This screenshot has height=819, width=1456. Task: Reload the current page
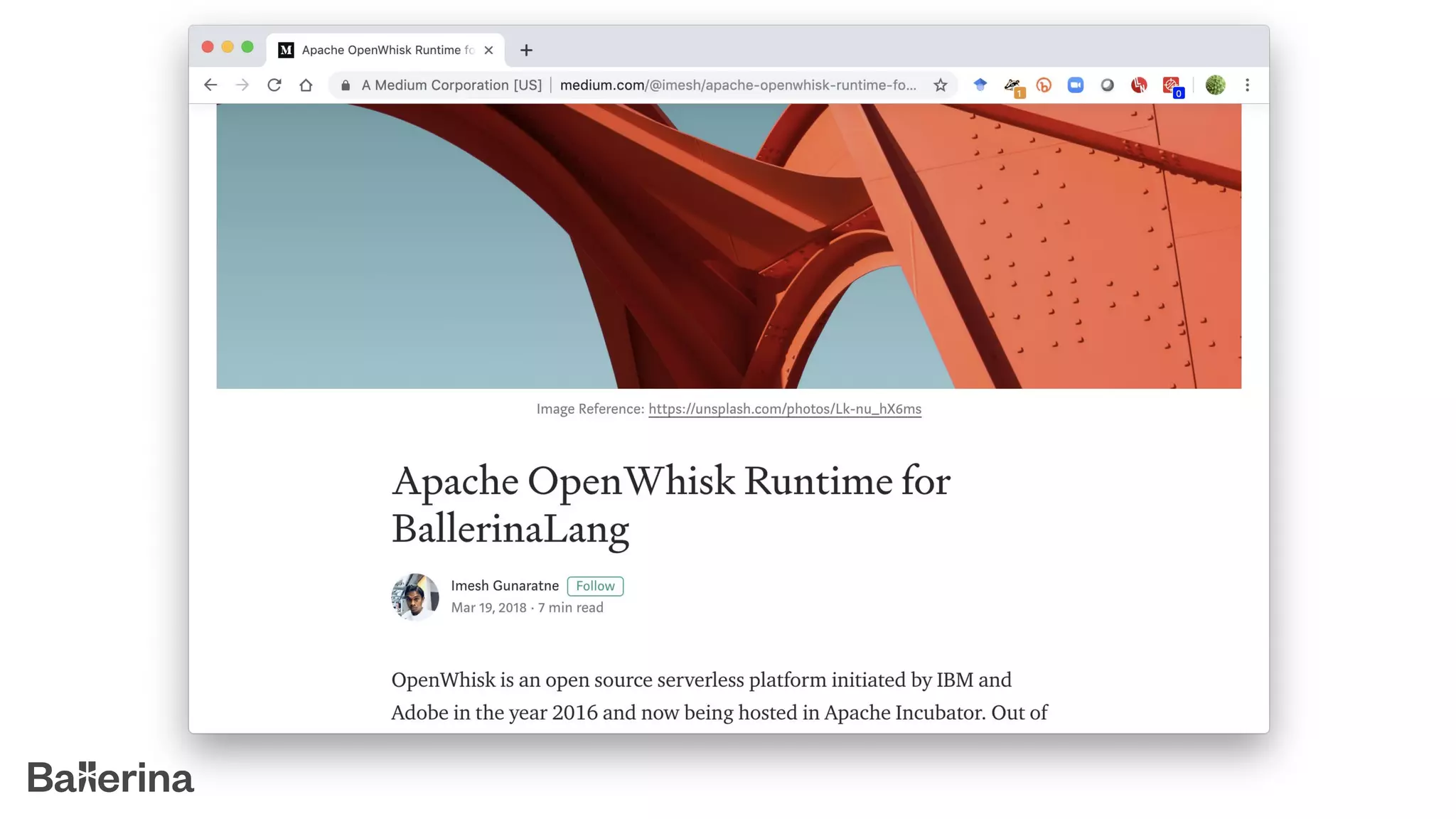[274, 85]
